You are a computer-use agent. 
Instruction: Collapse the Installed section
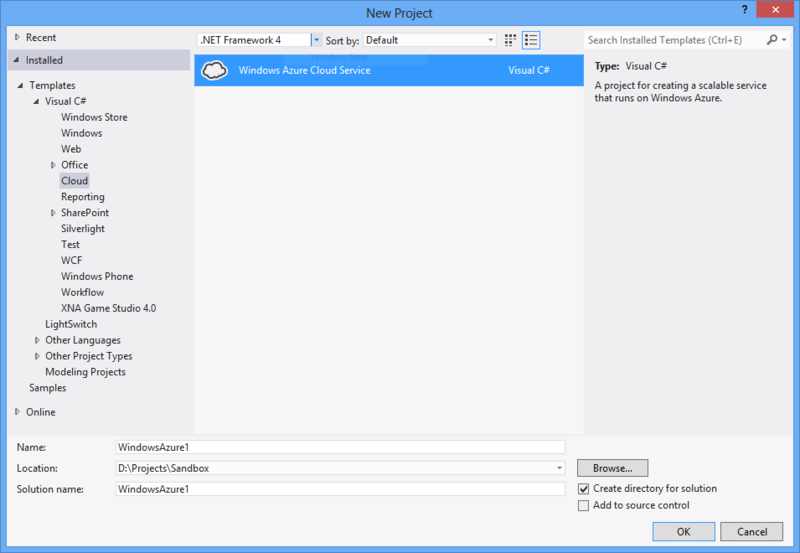pyautogui.click(x=17, y=60)
